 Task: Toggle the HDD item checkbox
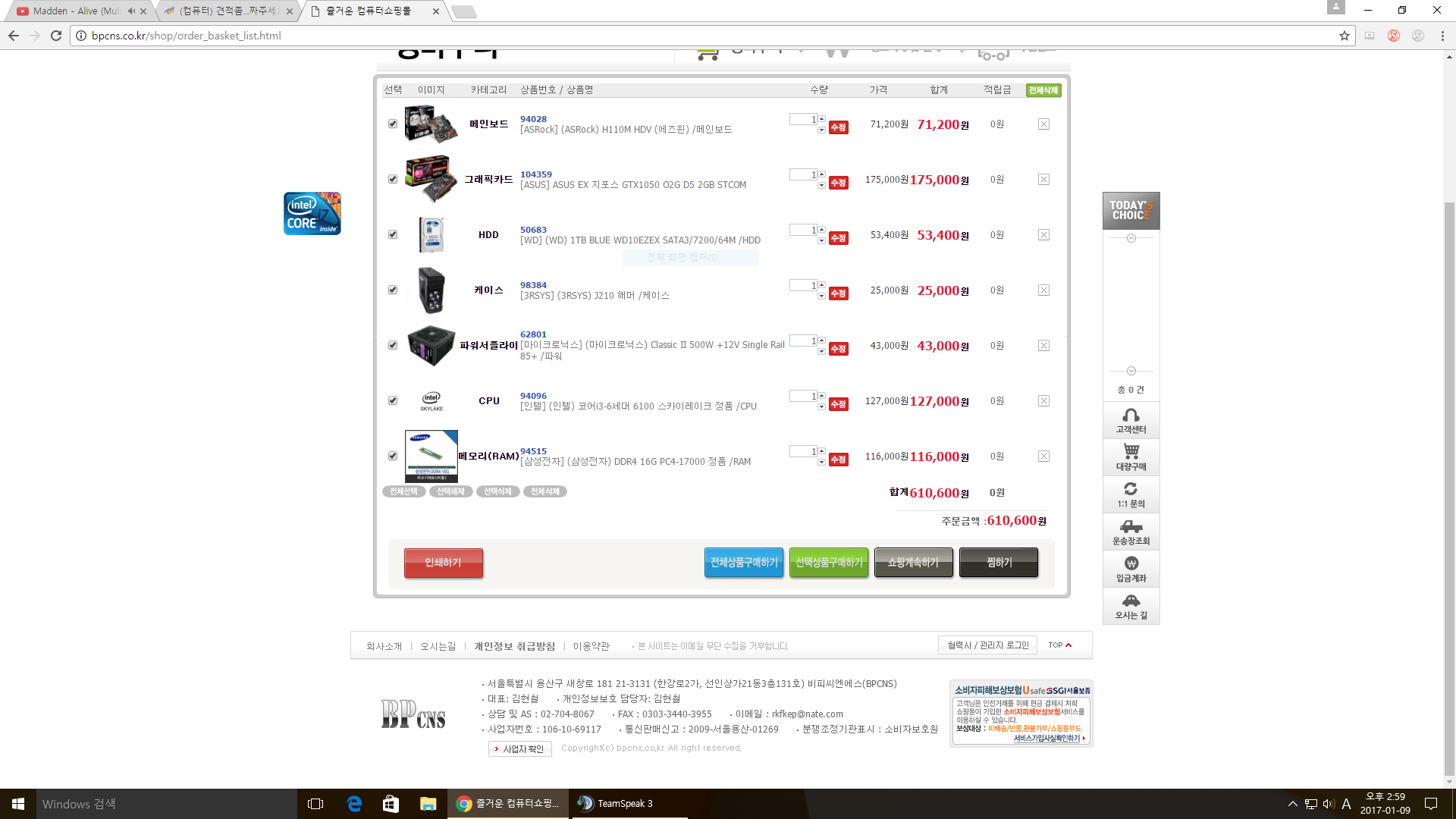393,234
